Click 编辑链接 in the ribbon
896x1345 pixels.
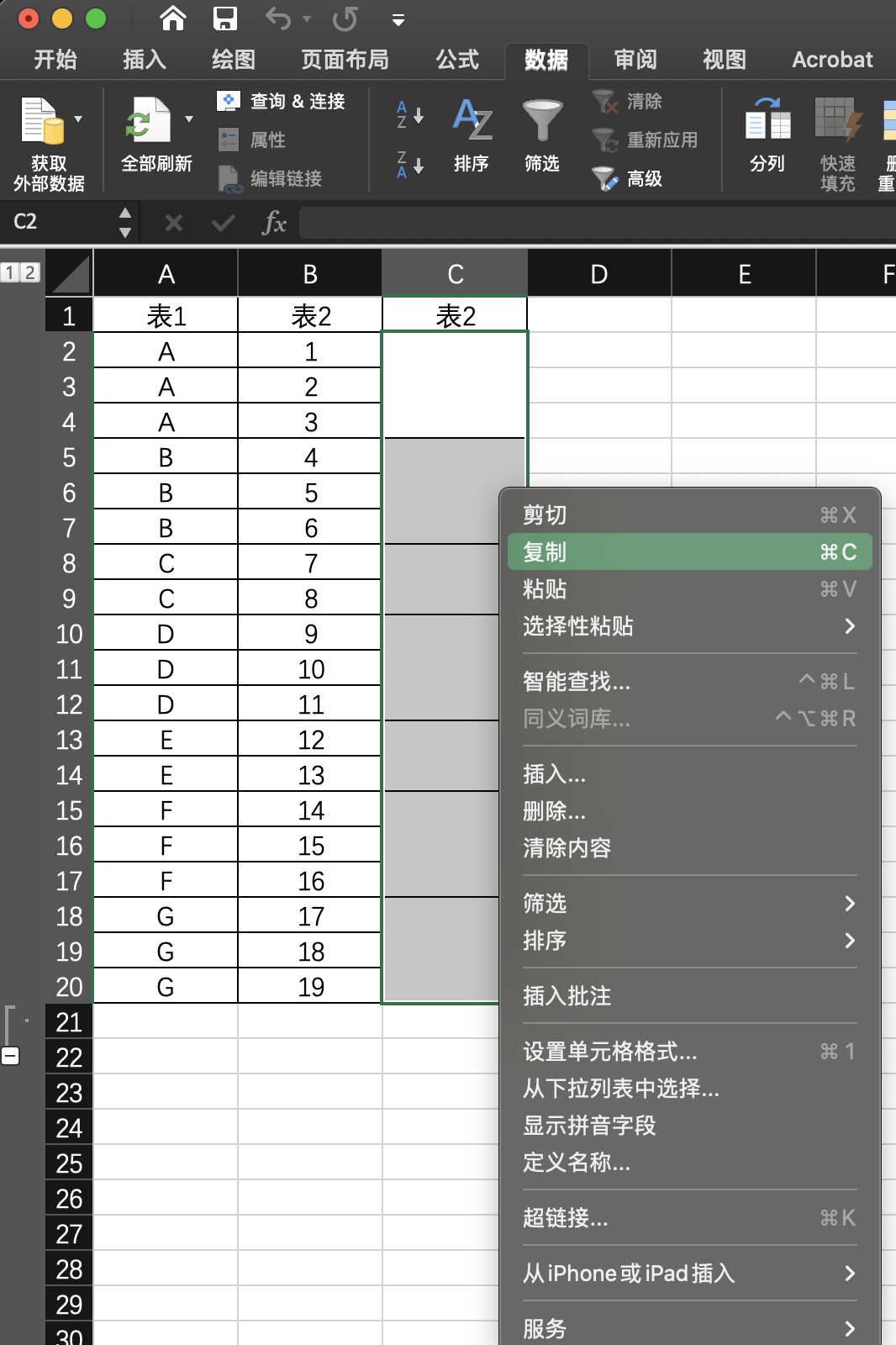(270, 178)
